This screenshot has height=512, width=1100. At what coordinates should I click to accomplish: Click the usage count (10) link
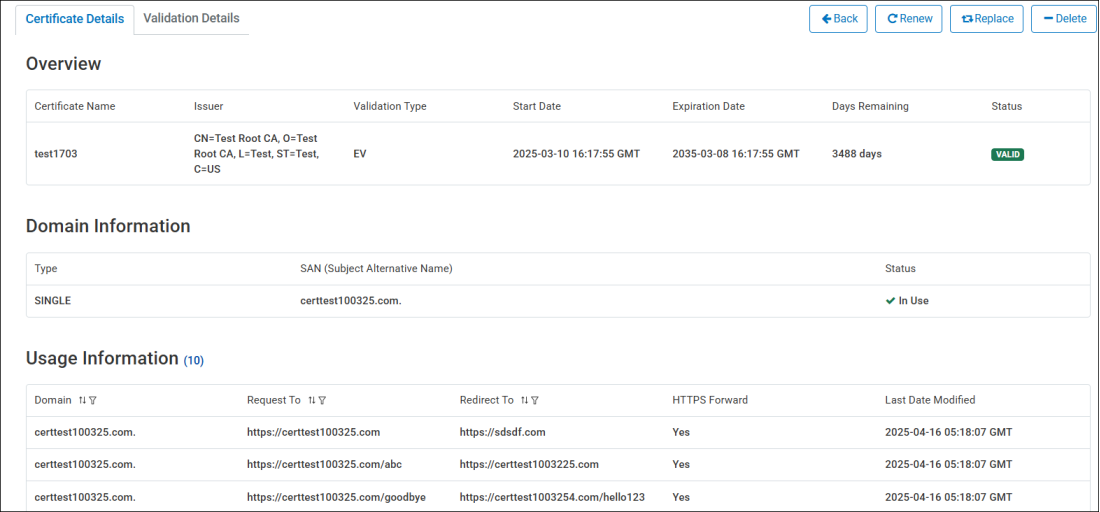[193, 360]
